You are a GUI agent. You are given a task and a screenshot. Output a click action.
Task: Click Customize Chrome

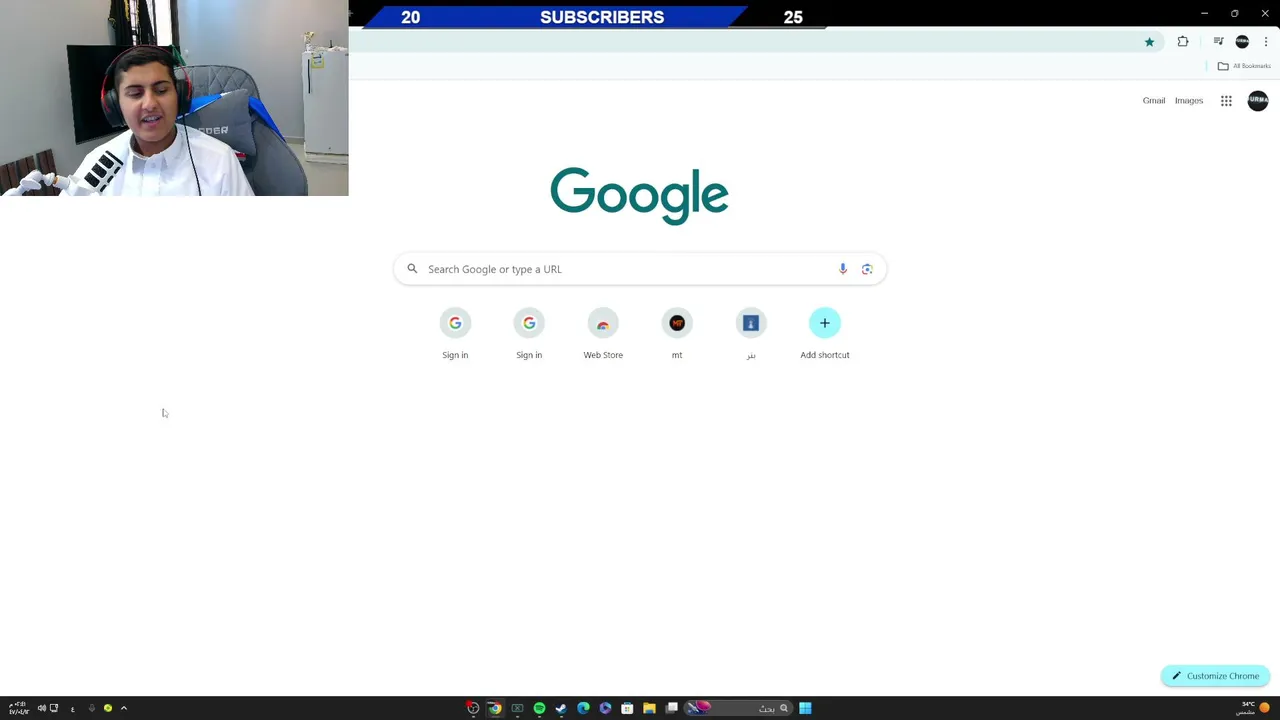pos(1216,676)
